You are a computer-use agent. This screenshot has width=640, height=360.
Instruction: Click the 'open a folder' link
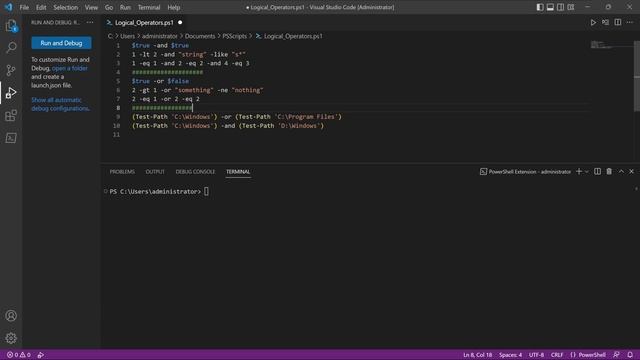click(x=70, y=68)
